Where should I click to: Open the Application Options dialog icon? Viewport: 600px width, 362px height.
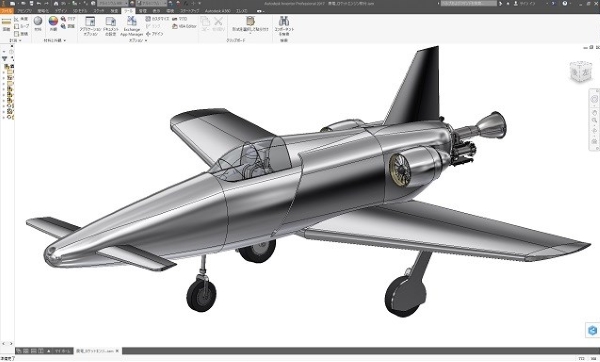coord(90,26)
